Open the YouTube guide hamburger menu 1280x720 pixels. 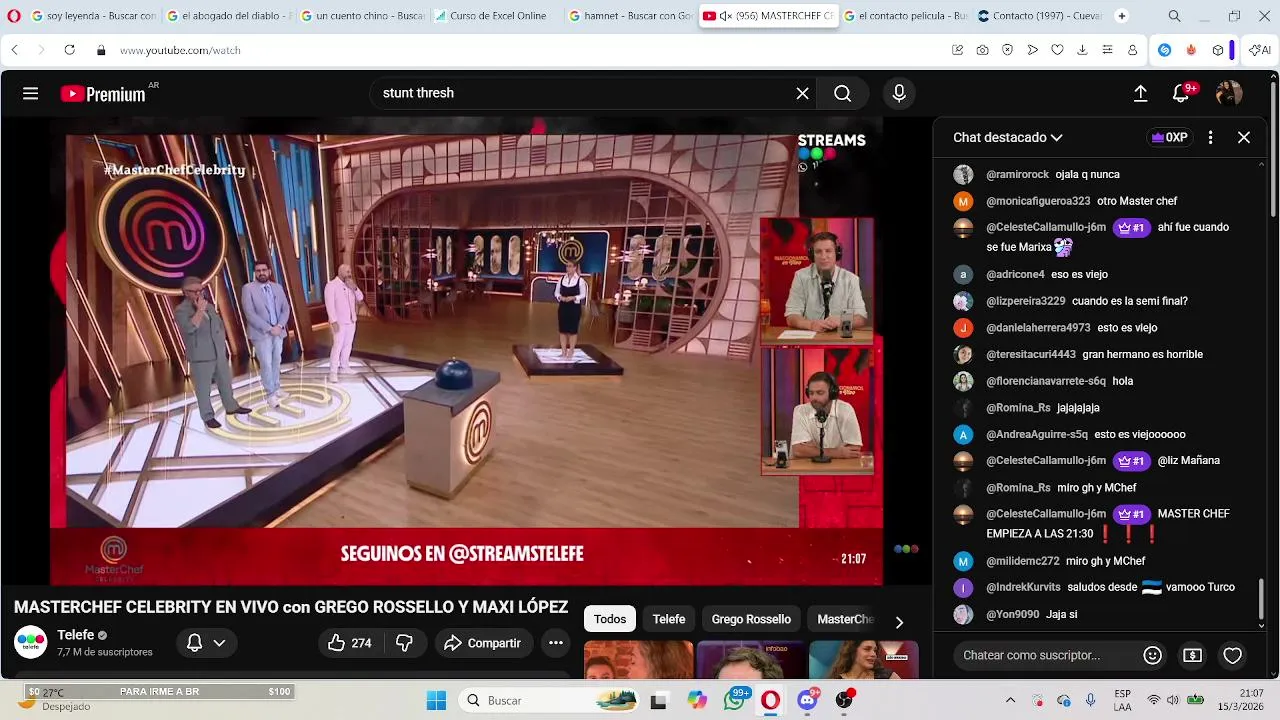(x=31, y=93)
